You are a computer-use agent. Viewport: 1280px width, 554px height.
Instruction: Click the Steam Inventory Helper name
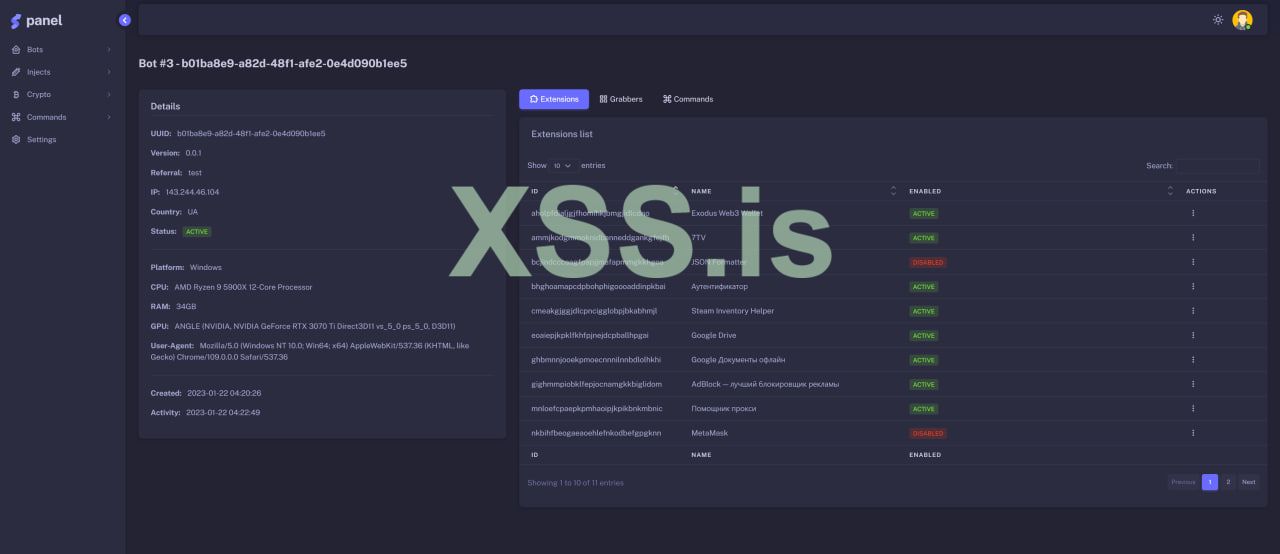click(733, 311)
